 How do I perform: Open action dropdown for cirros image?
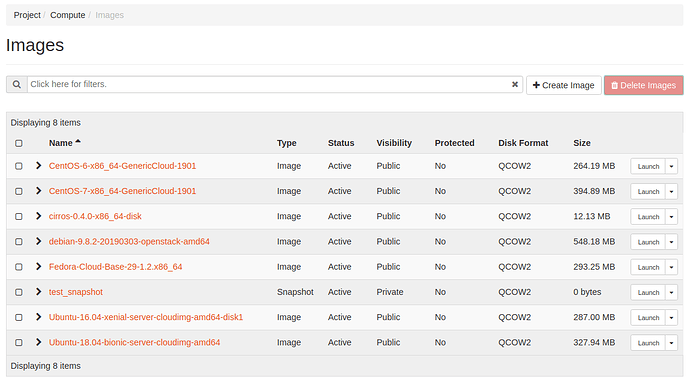point(672,217)
